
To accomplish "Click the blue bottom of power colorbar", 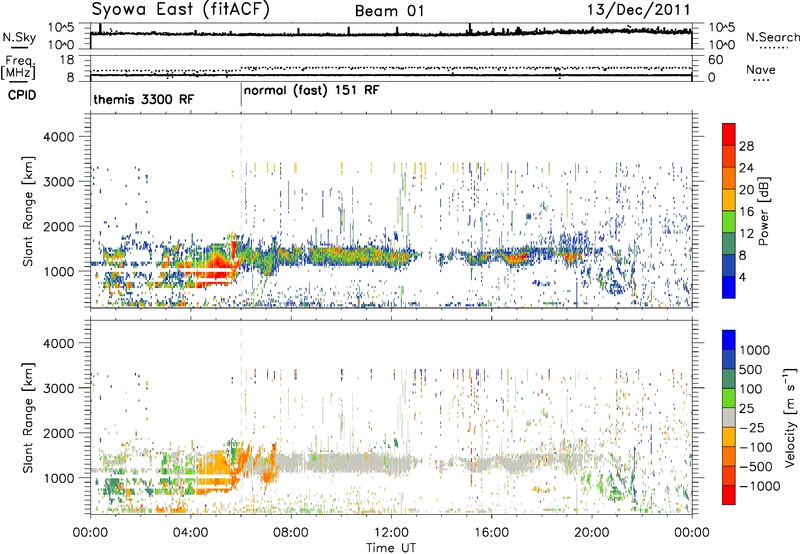I will pos(729,288).
